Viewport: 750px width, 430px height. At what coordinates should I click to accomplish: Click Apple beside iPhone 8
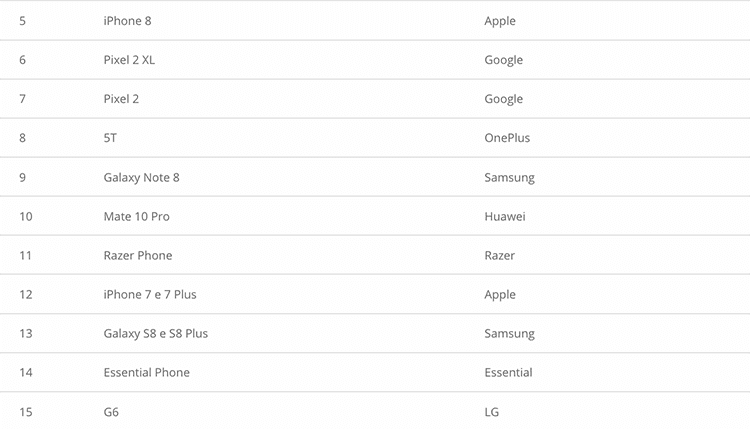tap(500, 22)
